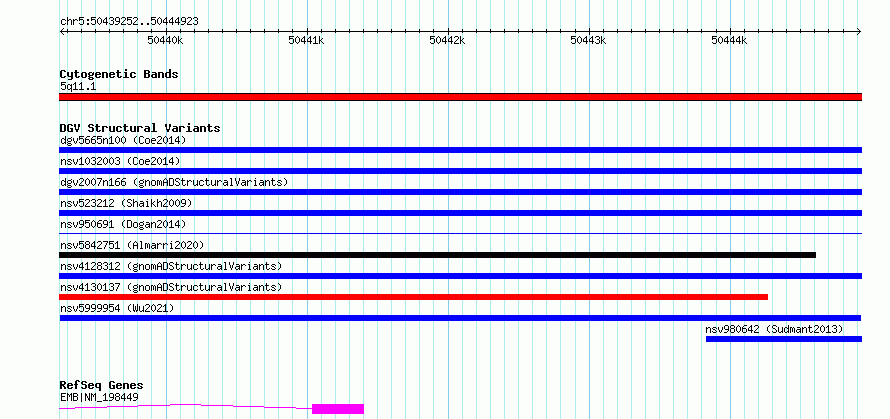This screenshot has width=890, height=419.
Task: Click the ruler's left end arrow
Action: point(62,31)
